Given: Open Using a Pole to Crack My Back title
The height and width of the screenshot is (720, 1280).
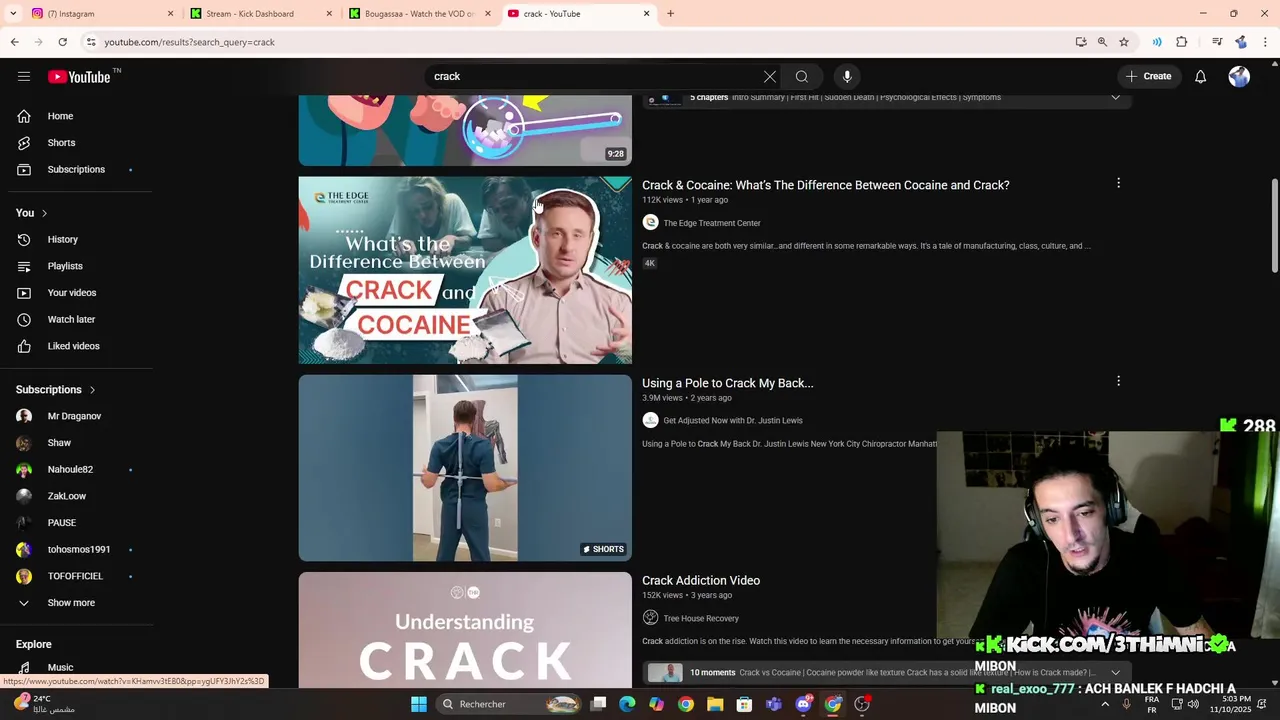Looking at the screenshot, I should [727, 383].
